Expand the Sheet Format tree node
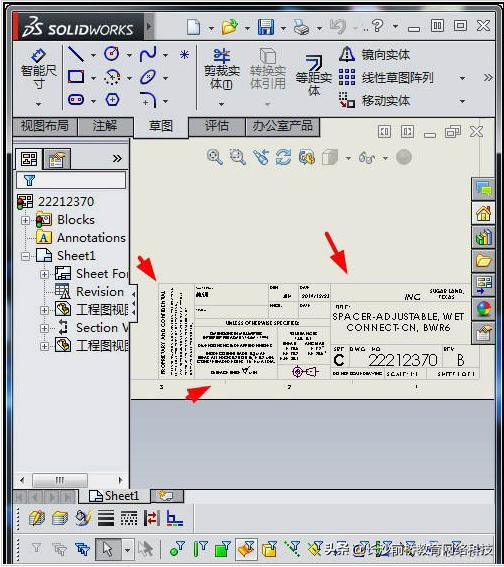This screenshot has height=567, width=504. pos(44,274)
